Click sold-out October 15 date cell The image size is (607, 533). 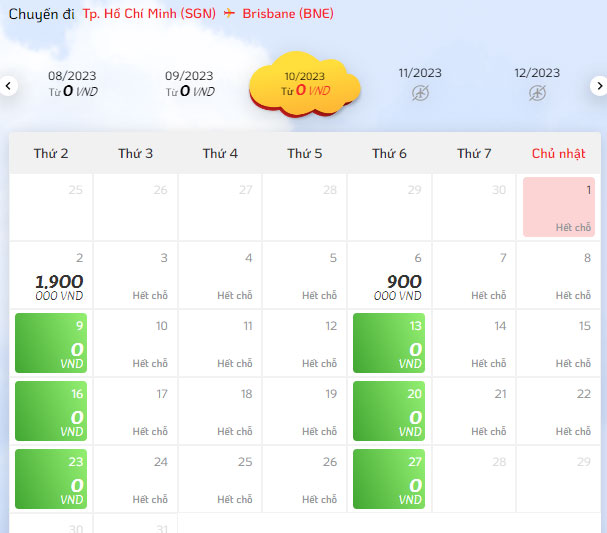point(559,343)
